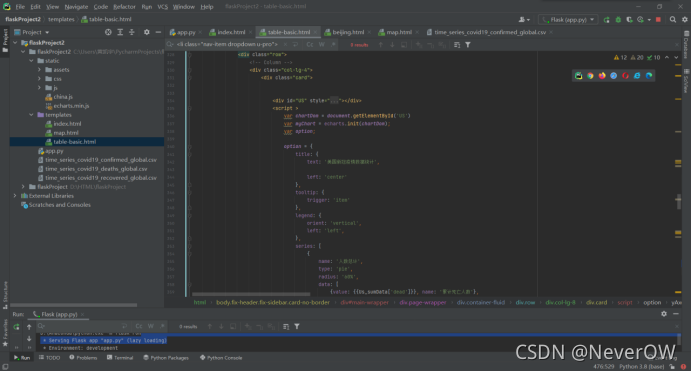Open Flask (app.py) run configuration dropdown

pos(568,20)
